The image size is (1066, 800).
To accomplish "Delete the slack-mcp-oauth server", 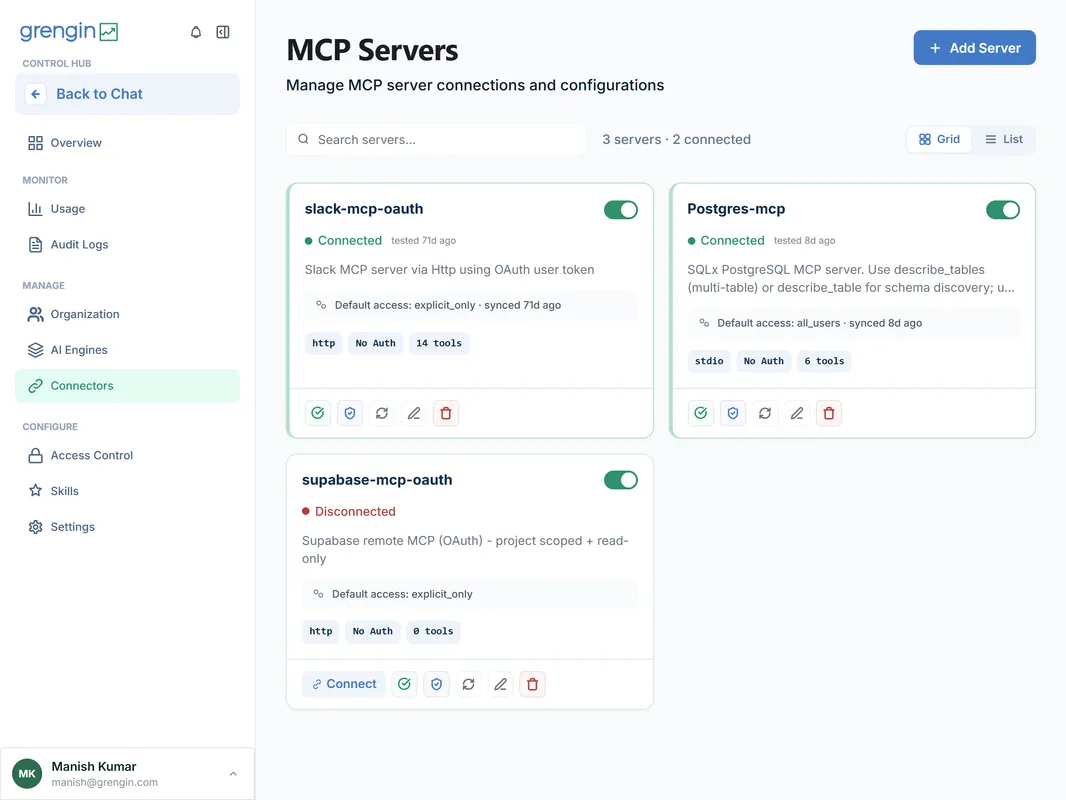I will pos(446,413).
